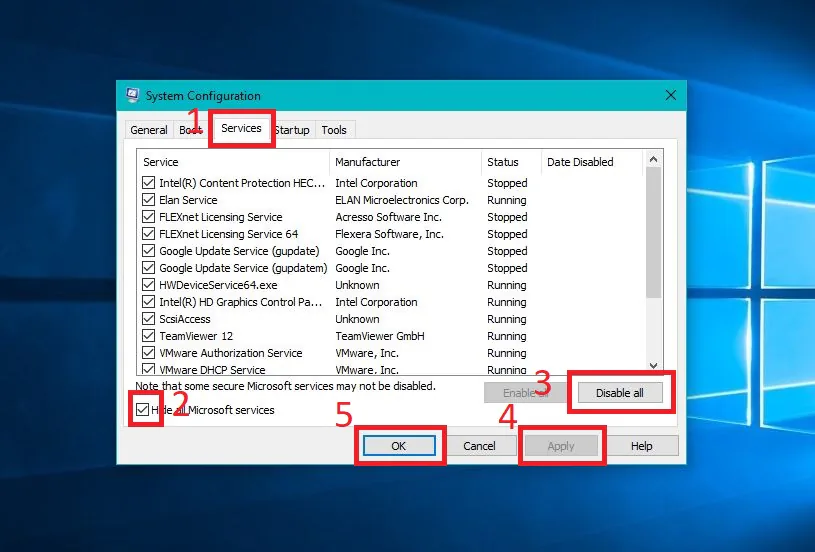The height and width of the screenshot is (552, 815).
Task: Select 'Acresso Software Inc.' manufacturer cell
Action: click(x=388, y=217)
